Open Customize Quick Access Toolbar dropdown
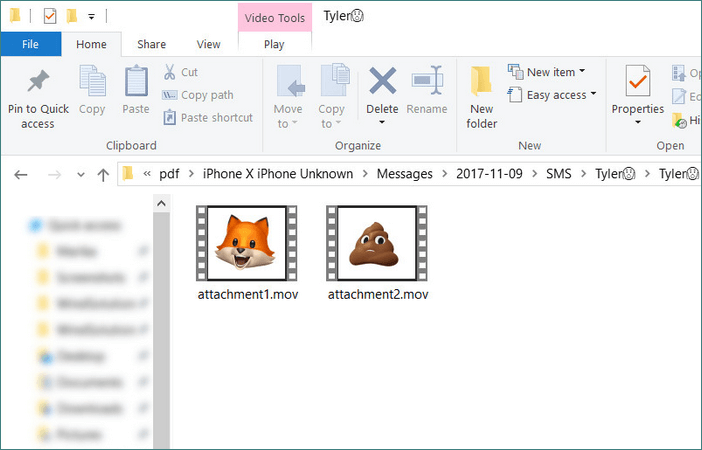Screen dimensions: 702x450 pyautogui.click(x=91, y=17)
